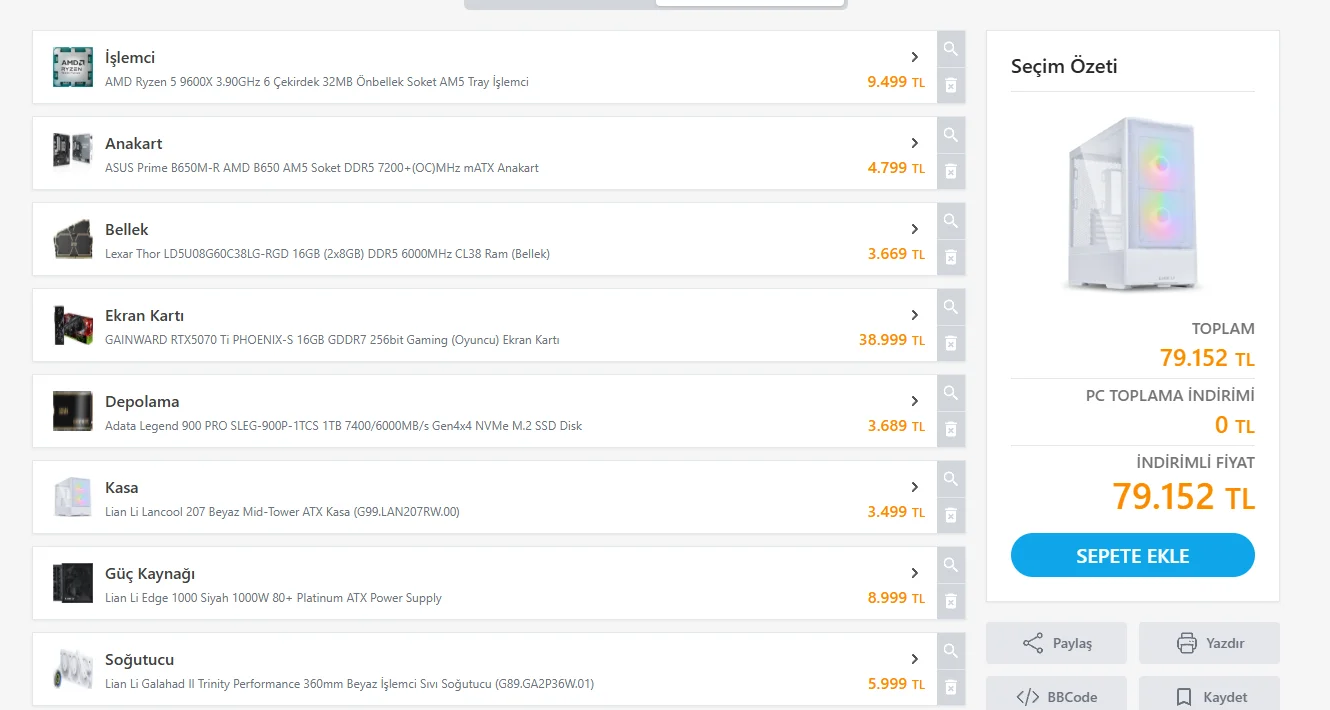This screenshot has height=710, width=1330.
Task: Remove the İşlemci component with delete icon
Action: coord(951,85)
